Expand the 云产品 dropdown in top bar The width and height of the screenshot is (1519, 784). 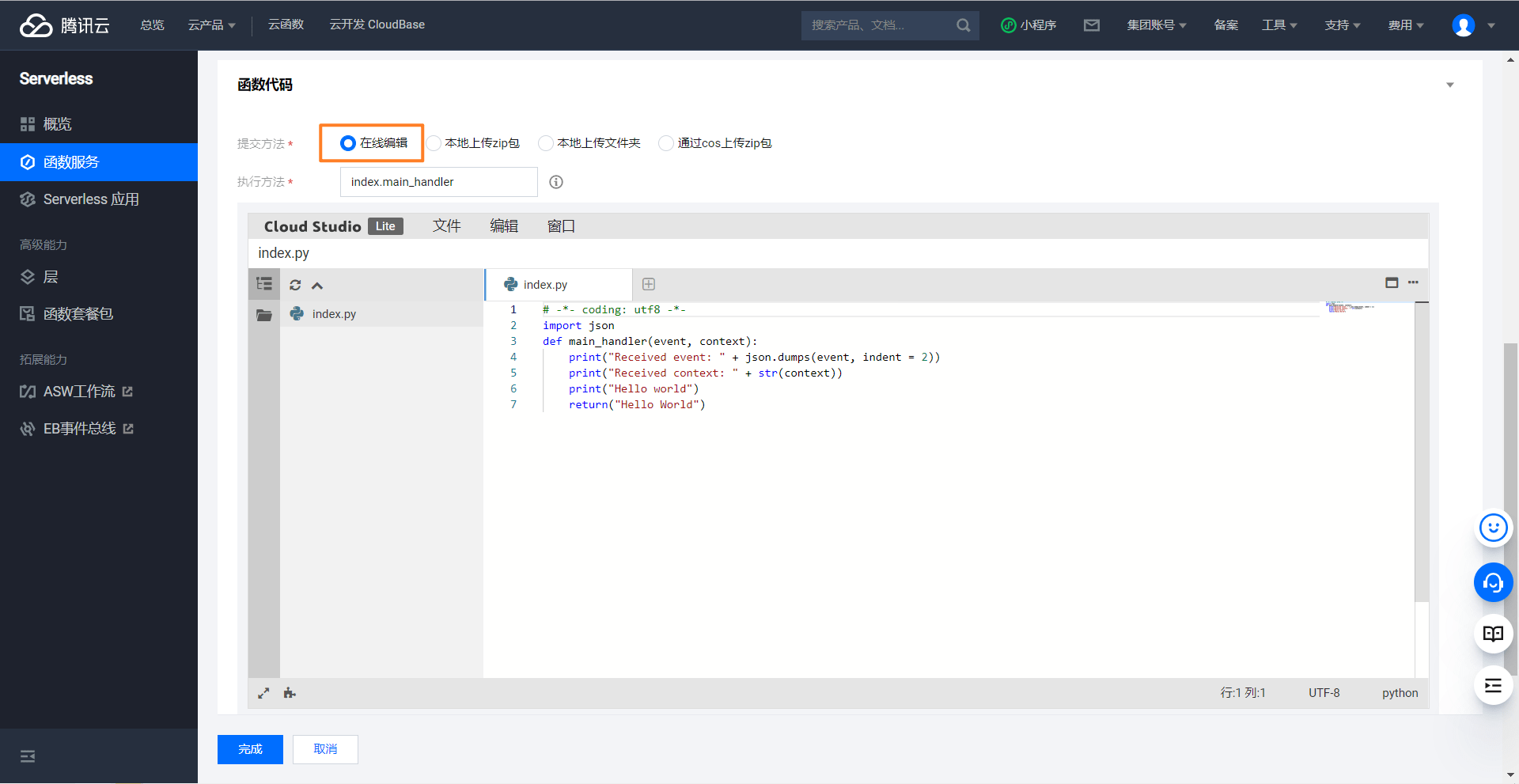[x=211, y=25]
